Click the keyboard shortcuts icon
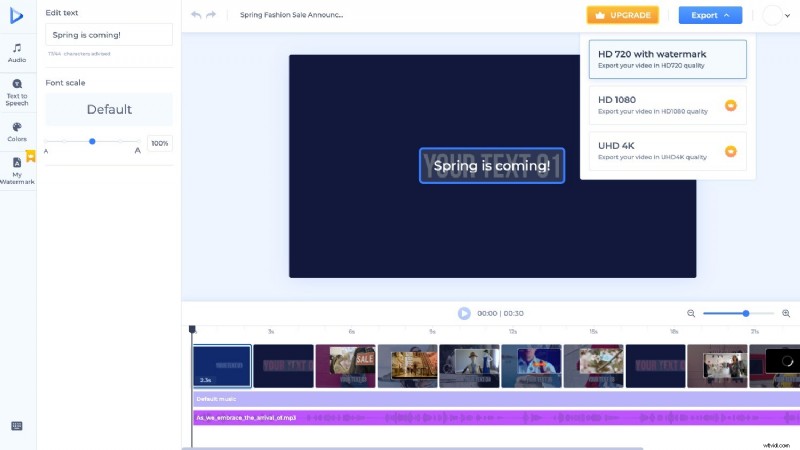The width and height of the screenshot is (800, 450). click(x=17, y=426)
